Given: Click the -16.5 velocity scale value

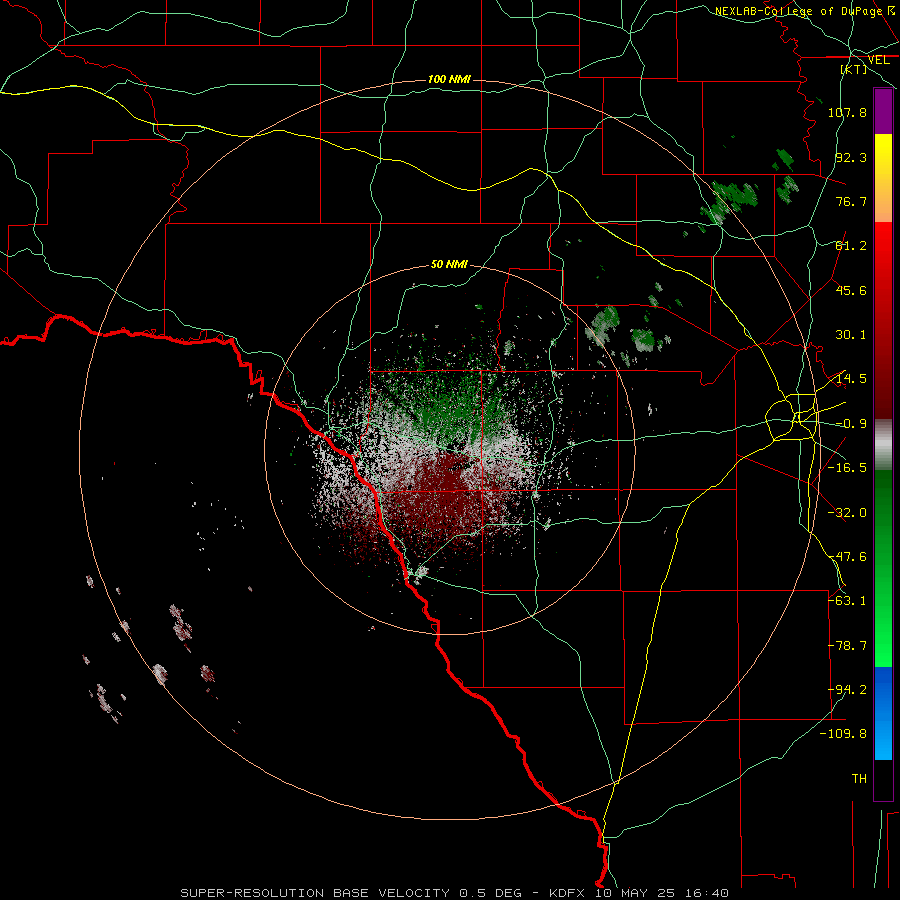Looking at the screenshot, I should coord(847,468).
